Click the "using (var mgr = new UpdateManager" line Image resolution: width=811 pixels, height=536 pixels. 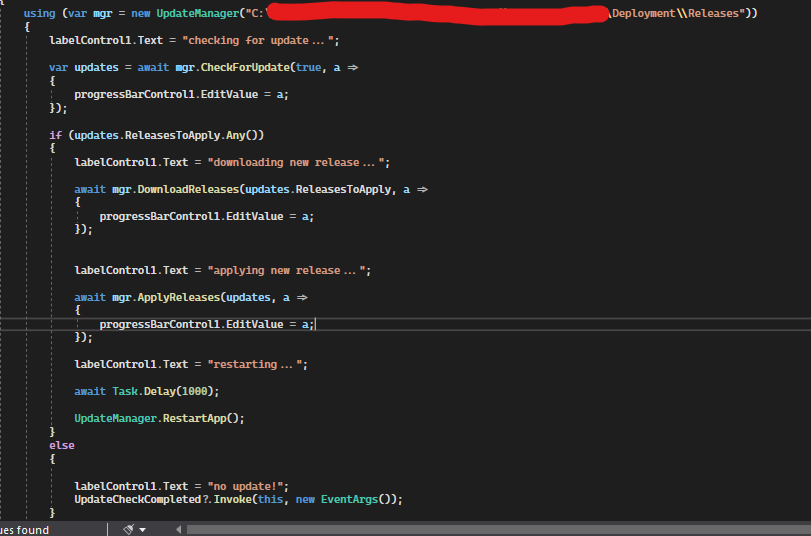tap(391, 13)
